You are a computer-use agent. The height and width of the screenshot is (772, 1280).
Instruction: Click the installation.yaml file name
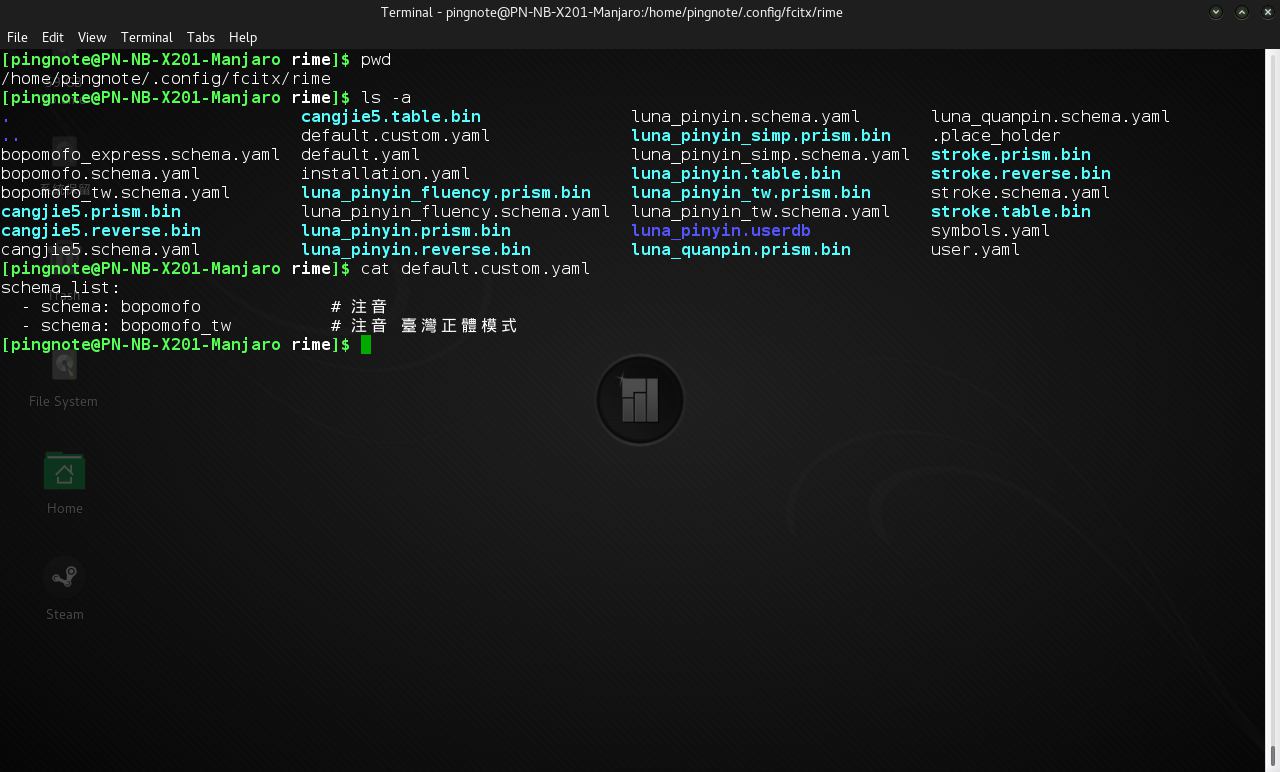(385, 174)
